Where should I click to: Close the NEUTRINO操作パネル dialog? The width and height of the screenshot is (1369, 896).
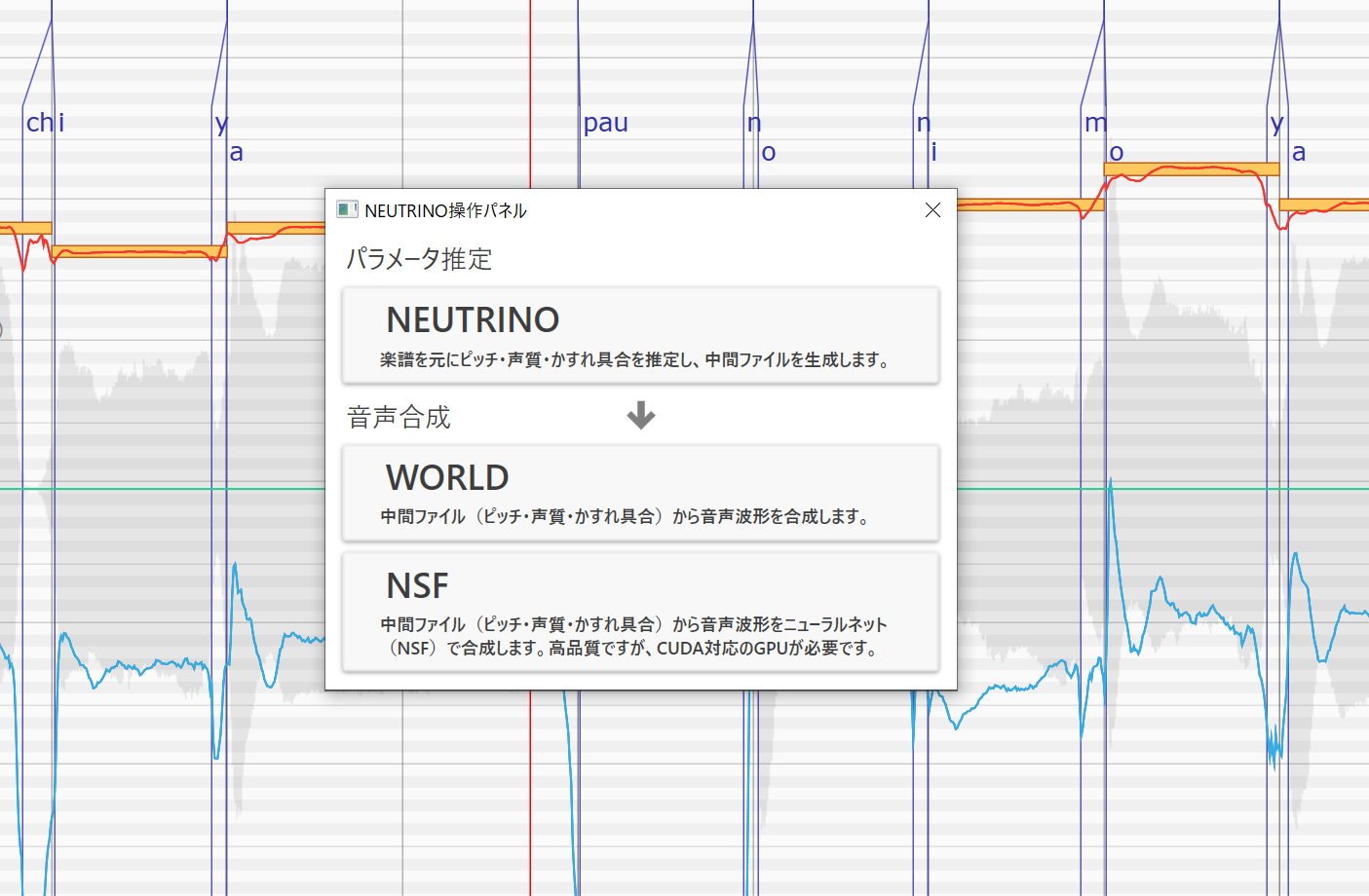pos(932,210)
